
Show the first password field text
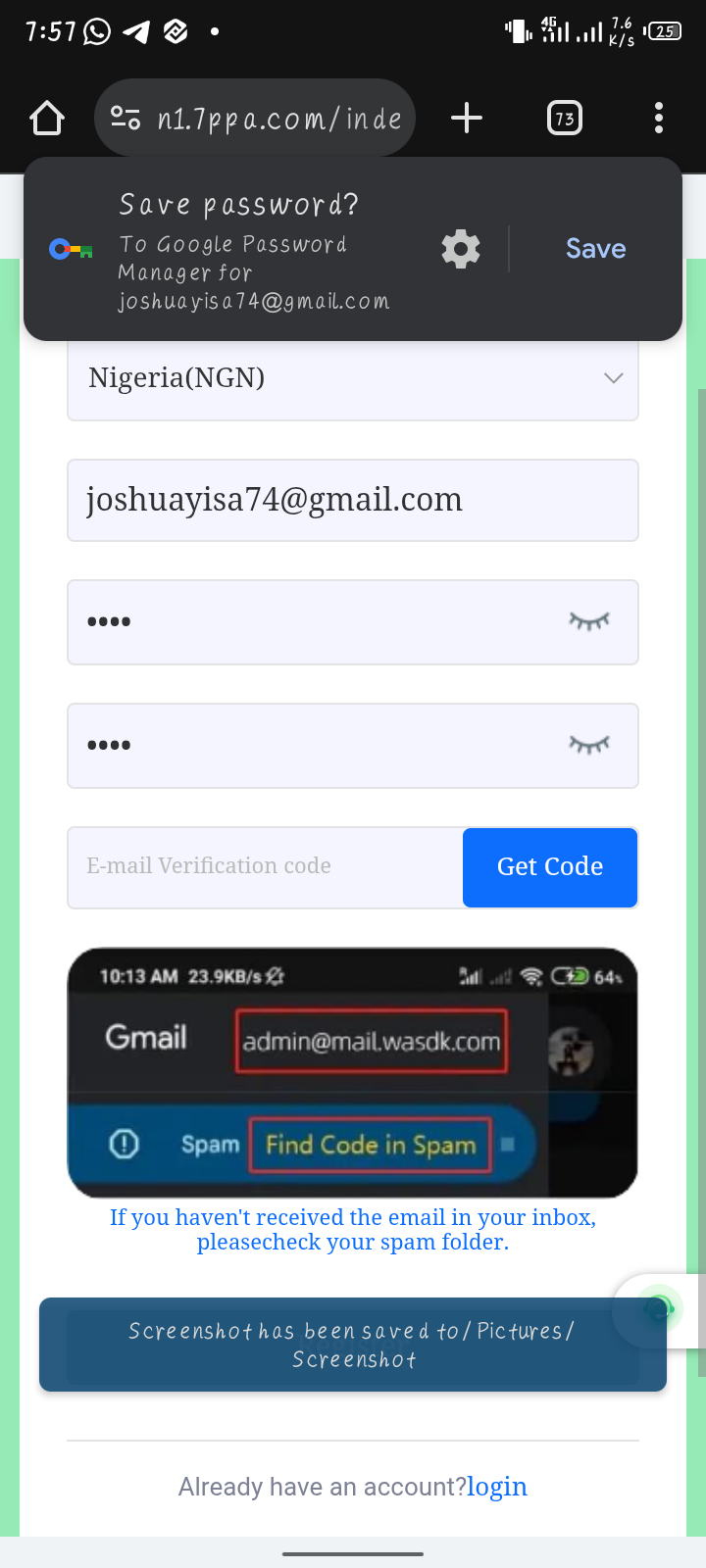tap(589, 621)
